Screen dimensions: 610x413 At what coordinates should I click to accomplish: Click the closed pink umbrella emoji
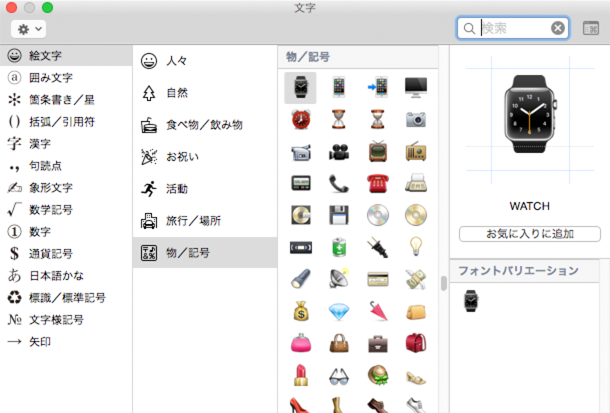pyautogui.click(x=378, y=311)
